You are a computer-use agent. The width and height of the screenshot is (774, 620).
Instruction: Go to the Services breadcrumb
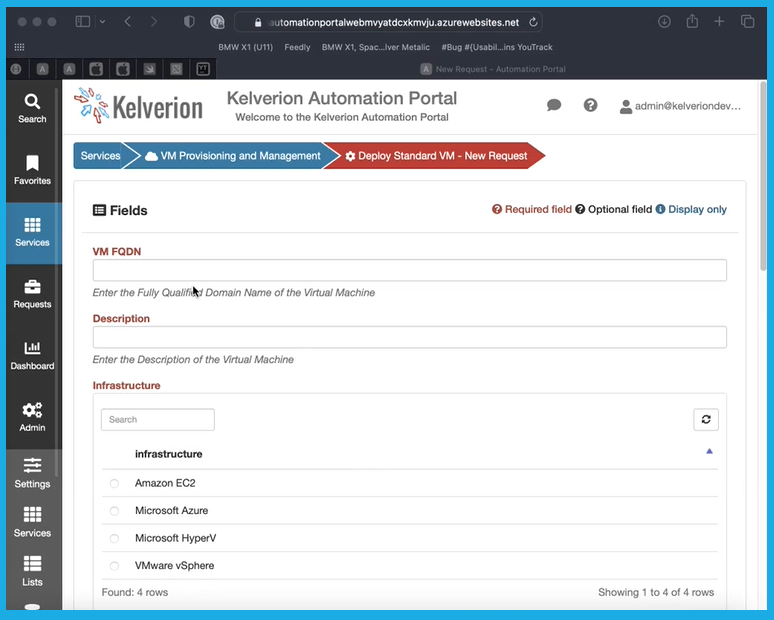click(x=100, y=156)
